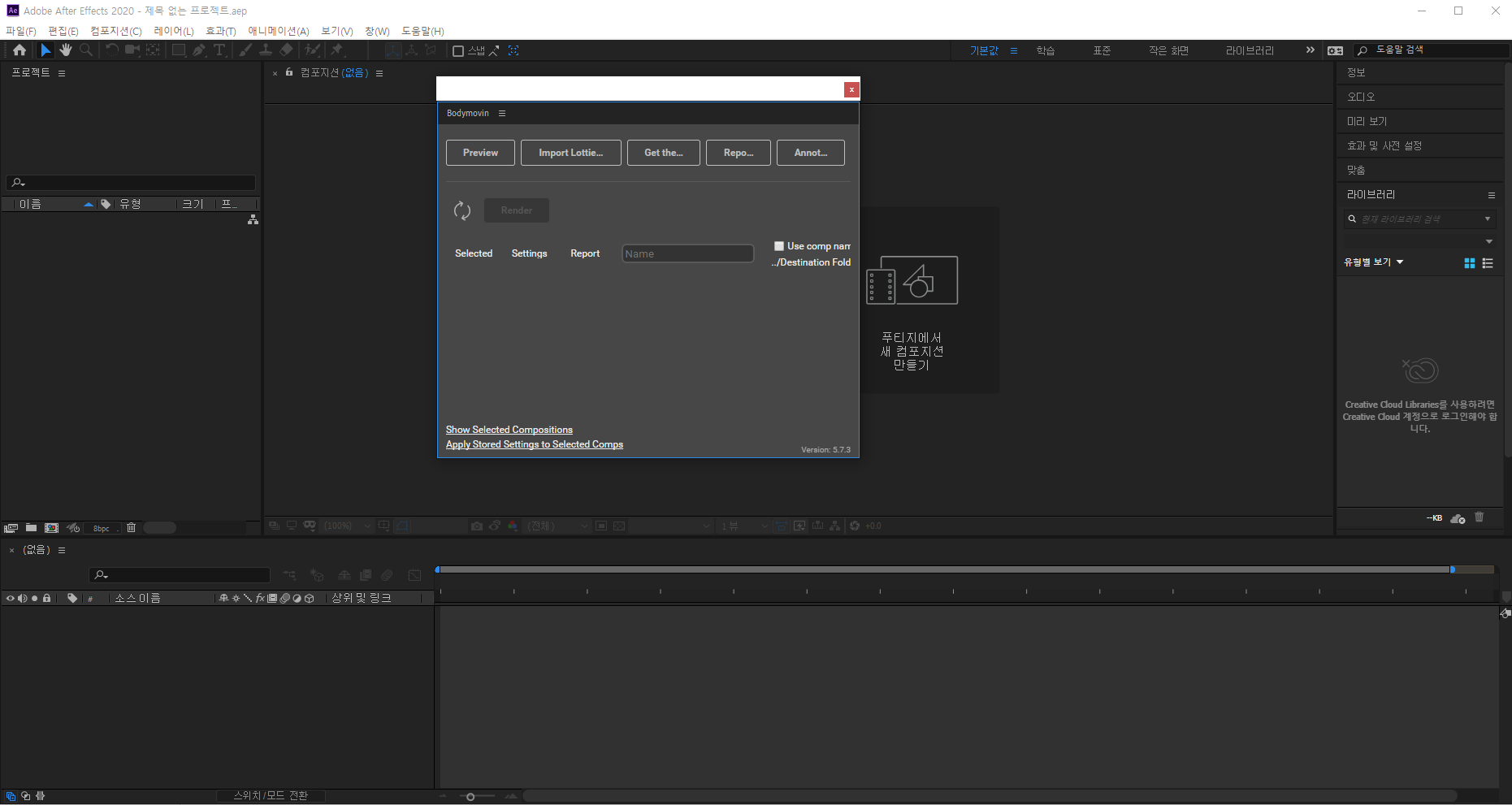Switch Libraries to grid view
1512x805 pixels.
click(1469, 263)
